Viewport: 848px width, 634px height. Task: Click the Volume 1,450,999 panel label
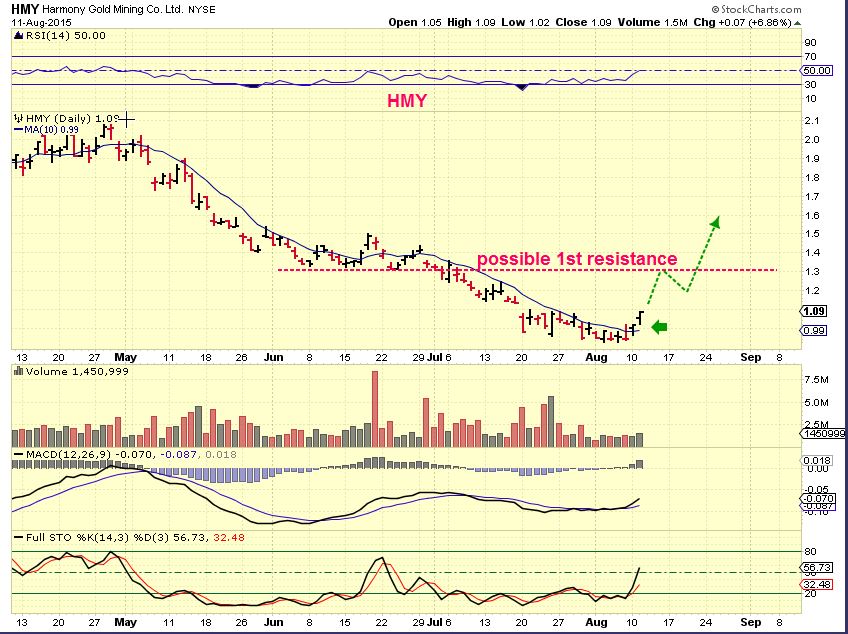pos(76,372)
